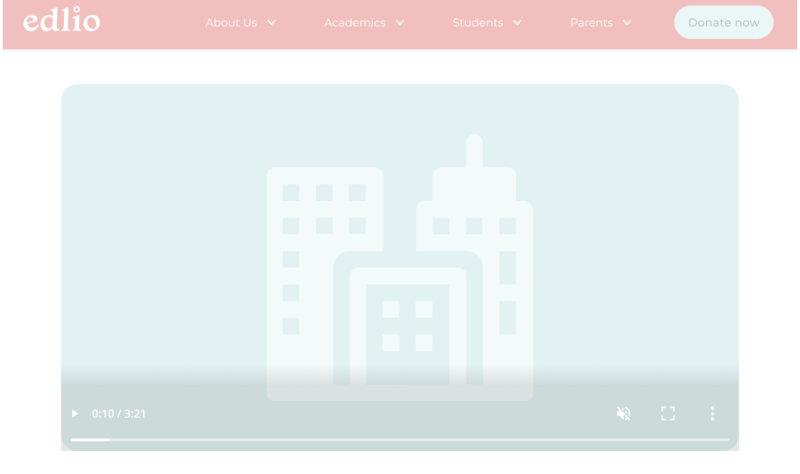Click the 0:10 / 3:21 time display

pyautogui.click(x=119, y=414)
